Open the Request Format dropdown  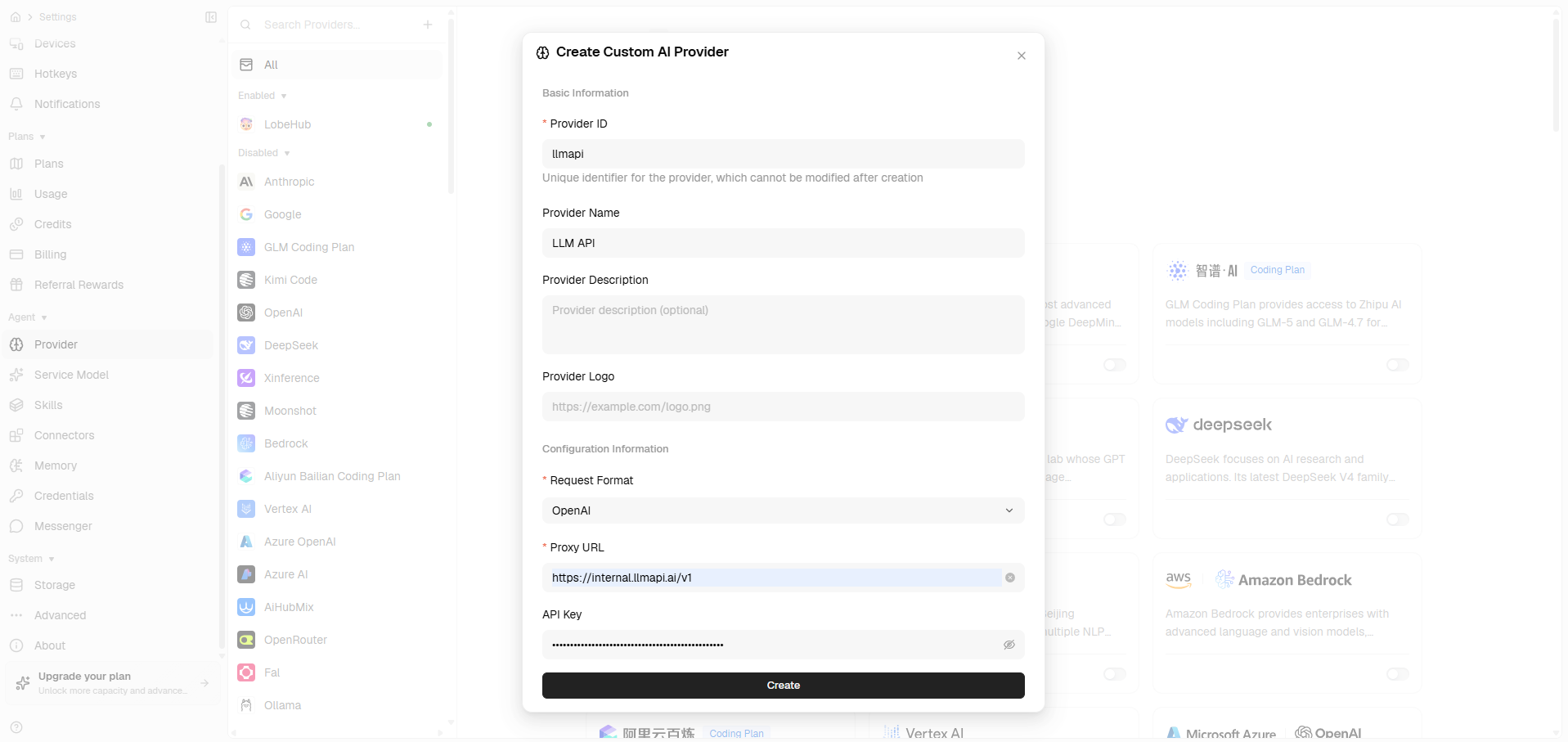pyautogui.click(x=784, y=510)
